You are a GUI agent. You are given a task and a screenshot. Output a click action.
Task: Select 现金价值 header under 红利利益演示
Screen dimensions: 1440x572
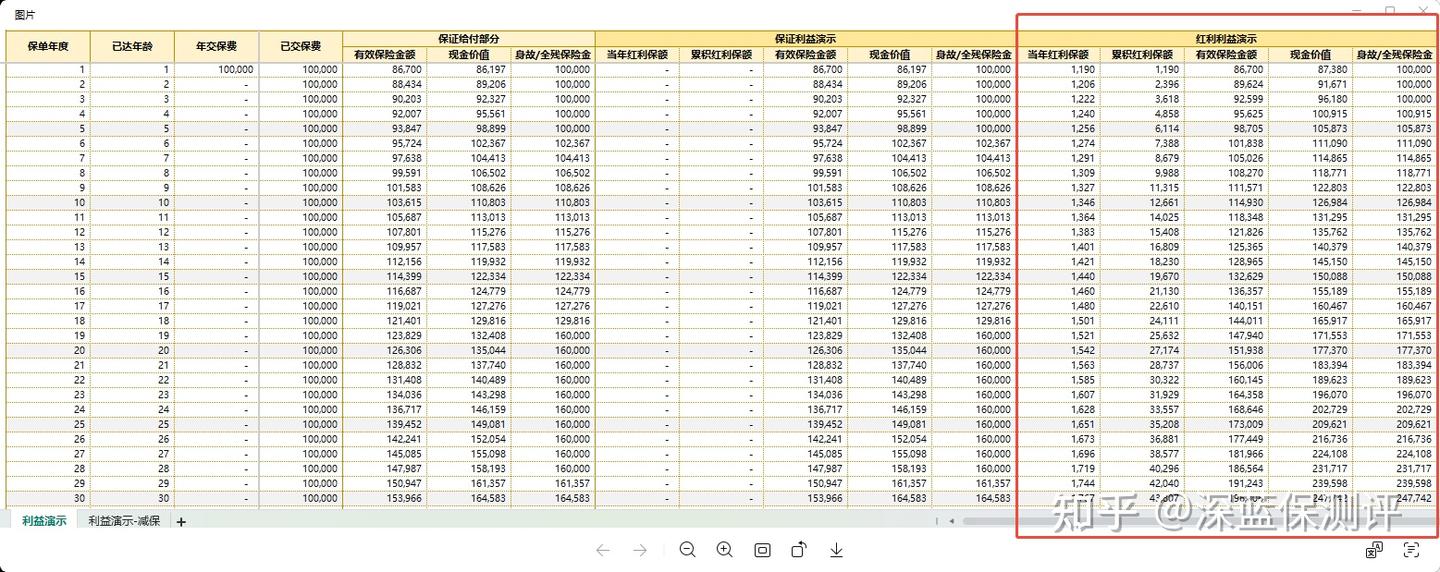(1310, 54)
